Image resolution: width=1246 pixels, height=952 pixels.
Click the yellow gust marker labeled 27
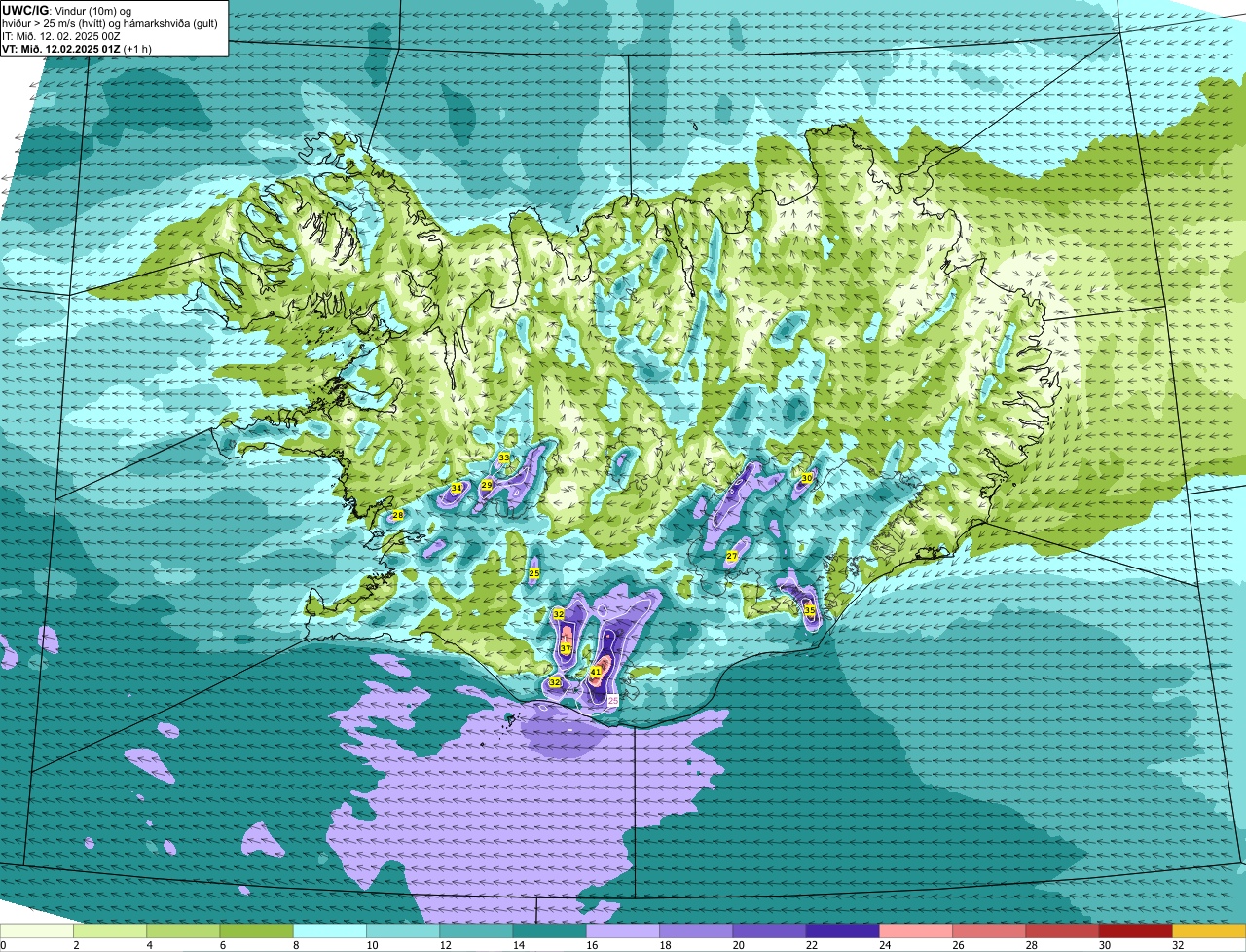point(732,556)
